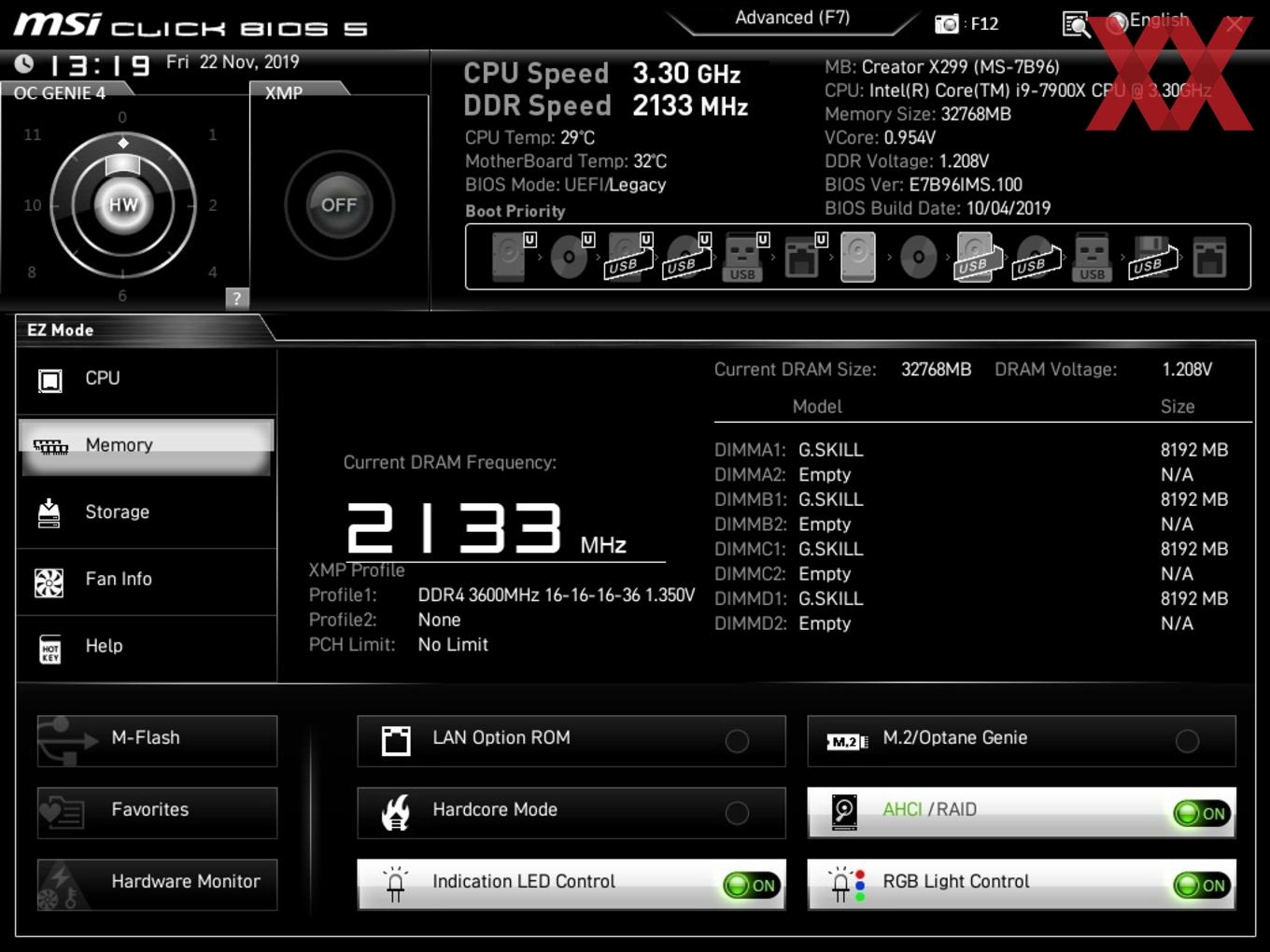Take a screenshot with the F12 camera icon
This screenshot has height=952, width=1270.
947,23
